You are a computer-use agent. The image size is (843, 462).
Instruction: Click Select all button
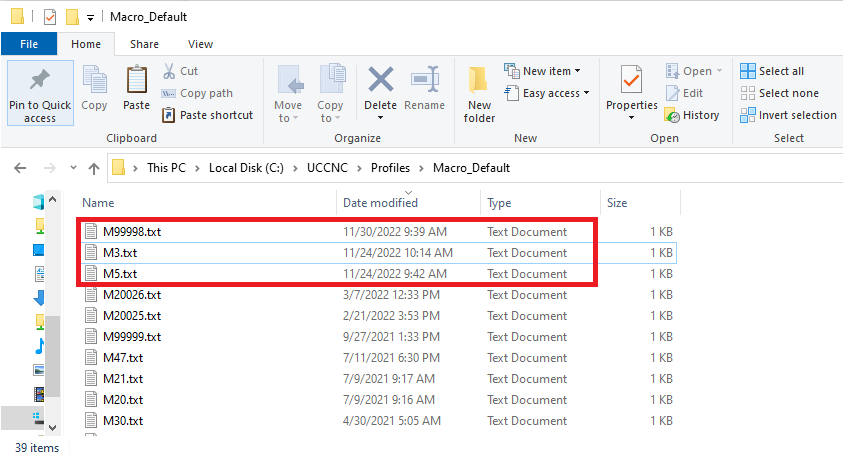773,71
